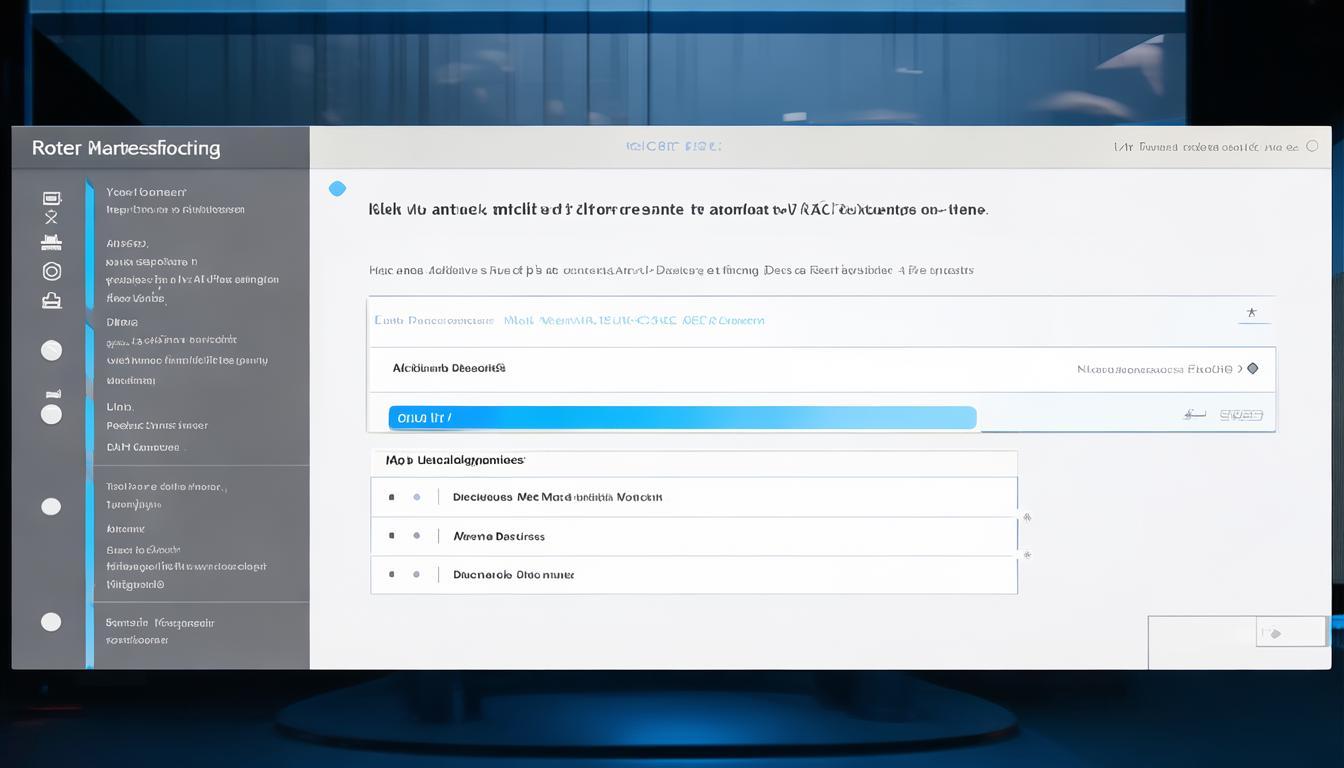Image resolution: width=1344 pixels, height=768 pixels.
Task: Click the blue dot beside the main heading
Action: click(337, 188)
